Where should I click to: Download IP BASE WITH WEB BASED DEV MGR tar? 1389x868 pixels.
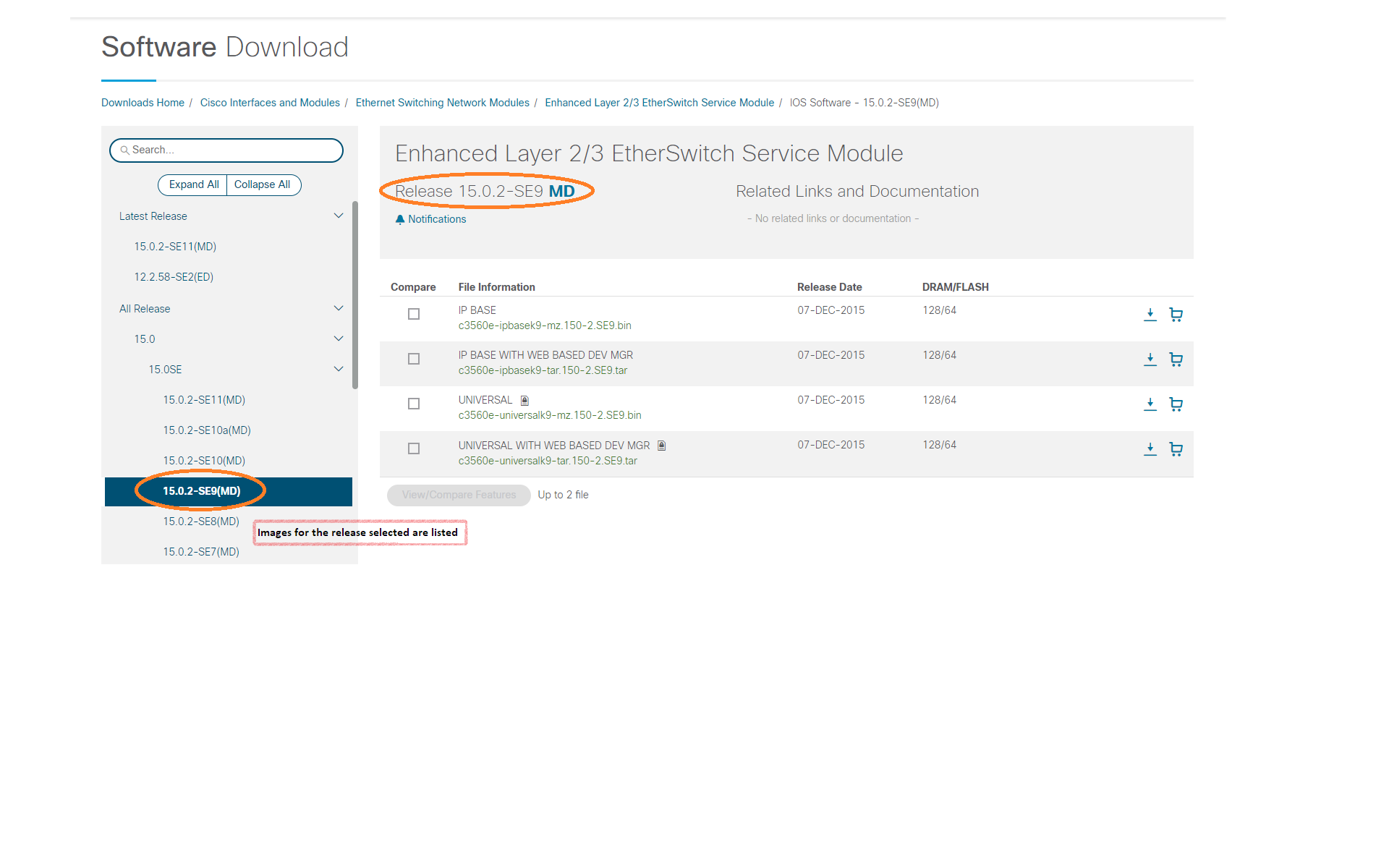1150,359
